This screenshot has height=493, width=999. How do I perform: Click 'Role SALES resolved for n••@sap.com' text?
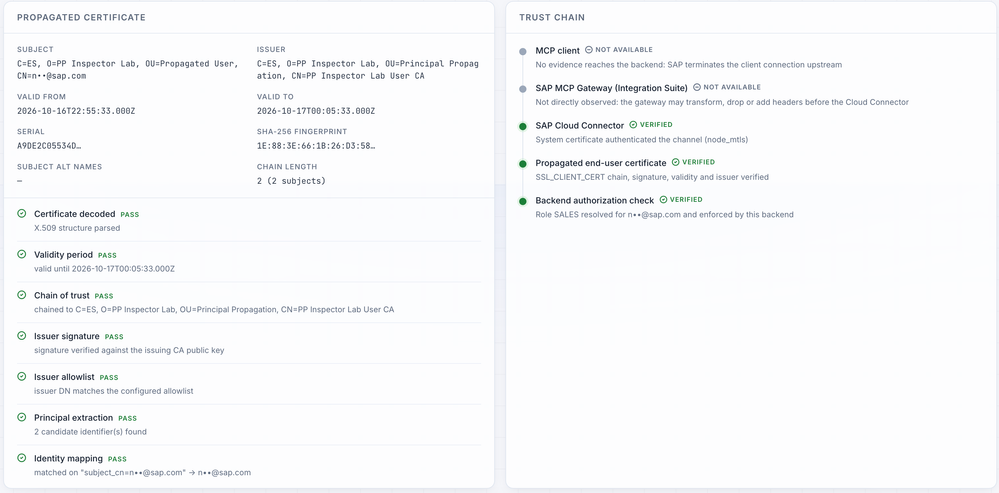point(665,215)
